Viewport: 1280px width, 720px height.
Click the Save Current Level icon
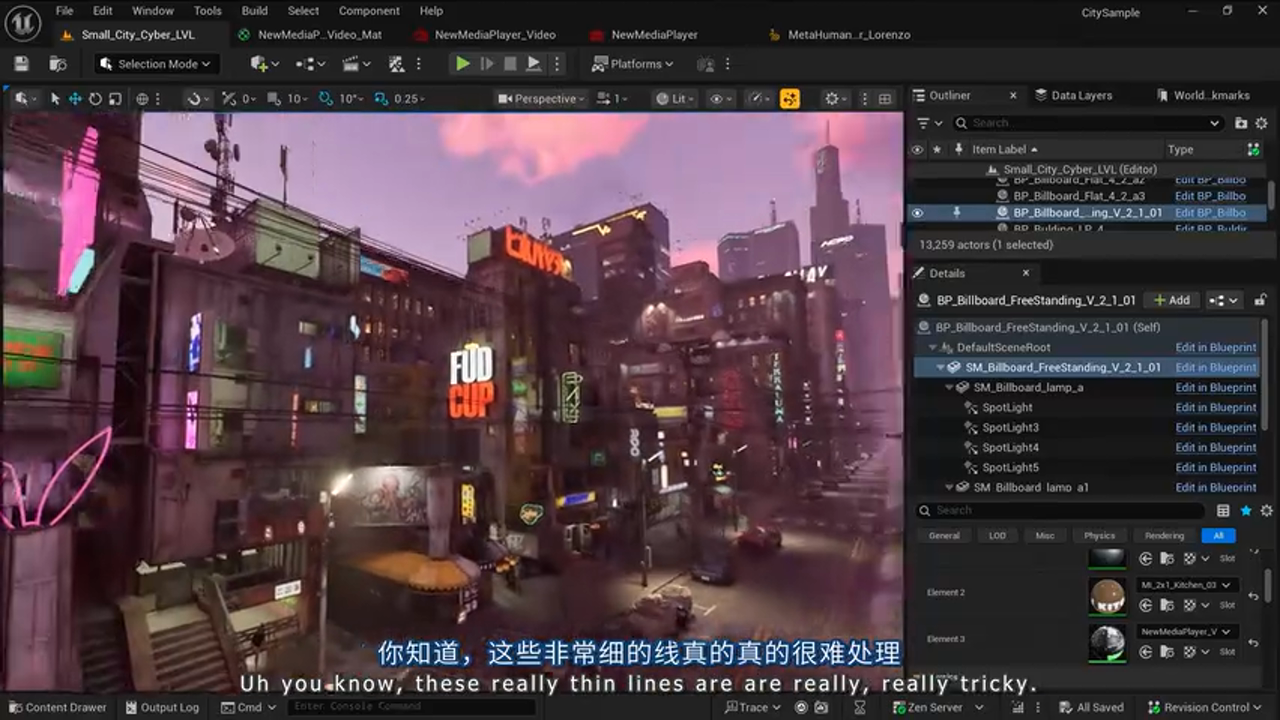tap(20, 63)
